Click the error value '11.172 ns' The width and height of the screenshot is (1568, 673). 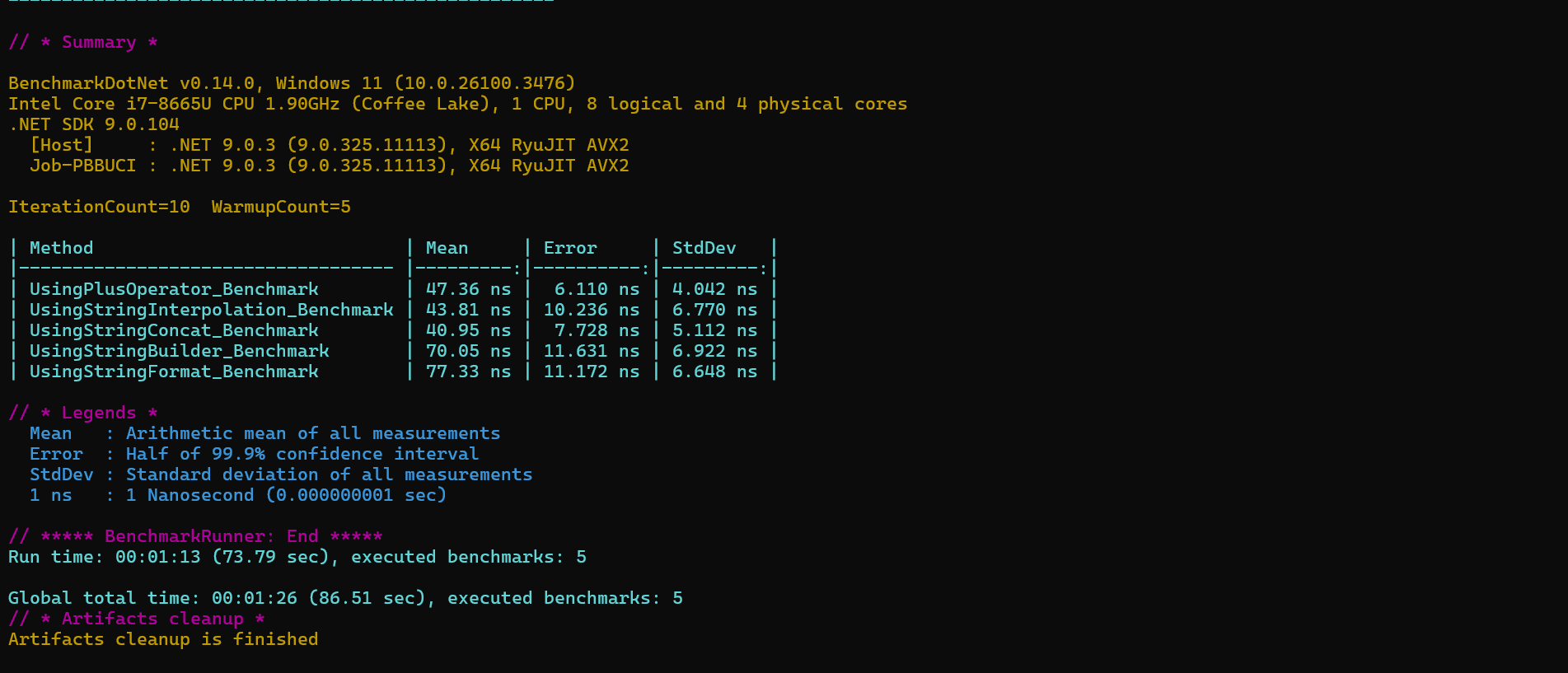click(x=592, y=372)
